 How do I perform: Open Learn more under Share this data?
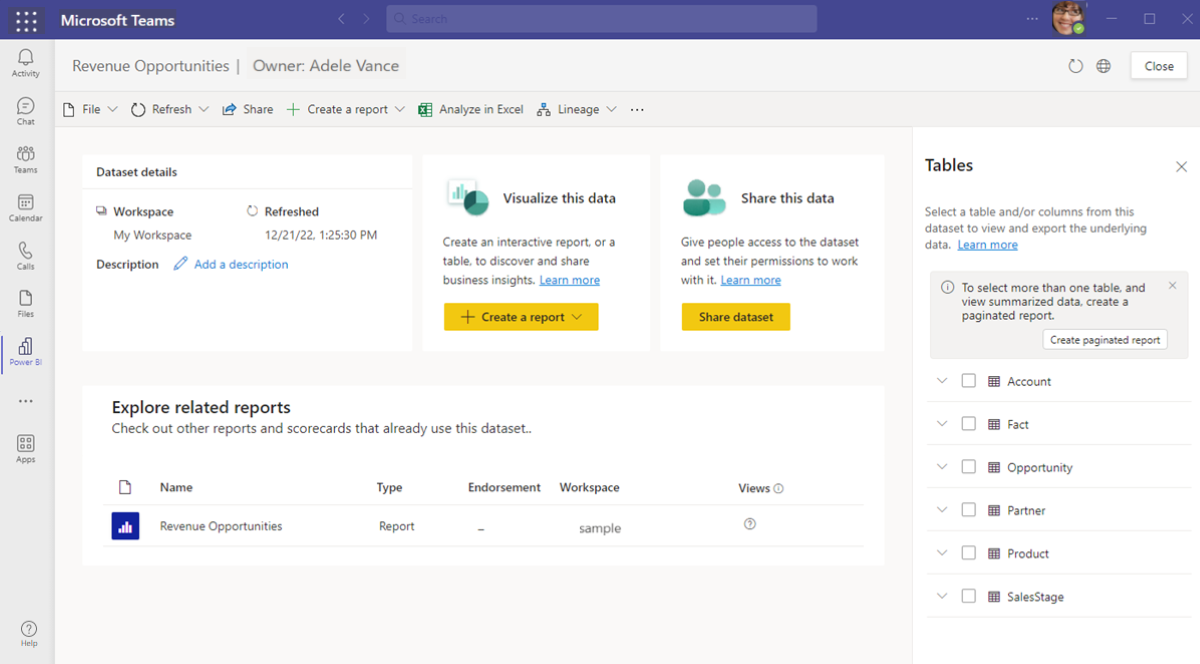[x=751, y=280]
